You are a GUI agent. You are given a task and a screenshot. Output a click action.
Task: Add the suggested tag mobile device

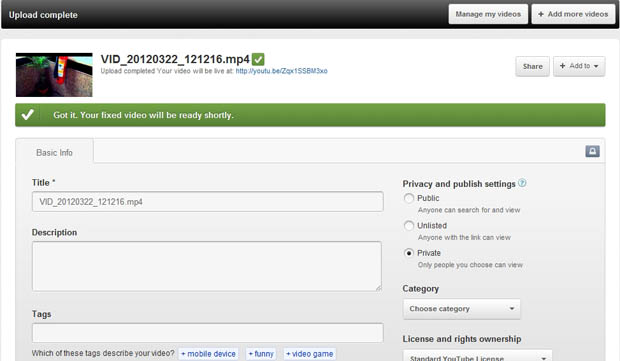[208, 354]
